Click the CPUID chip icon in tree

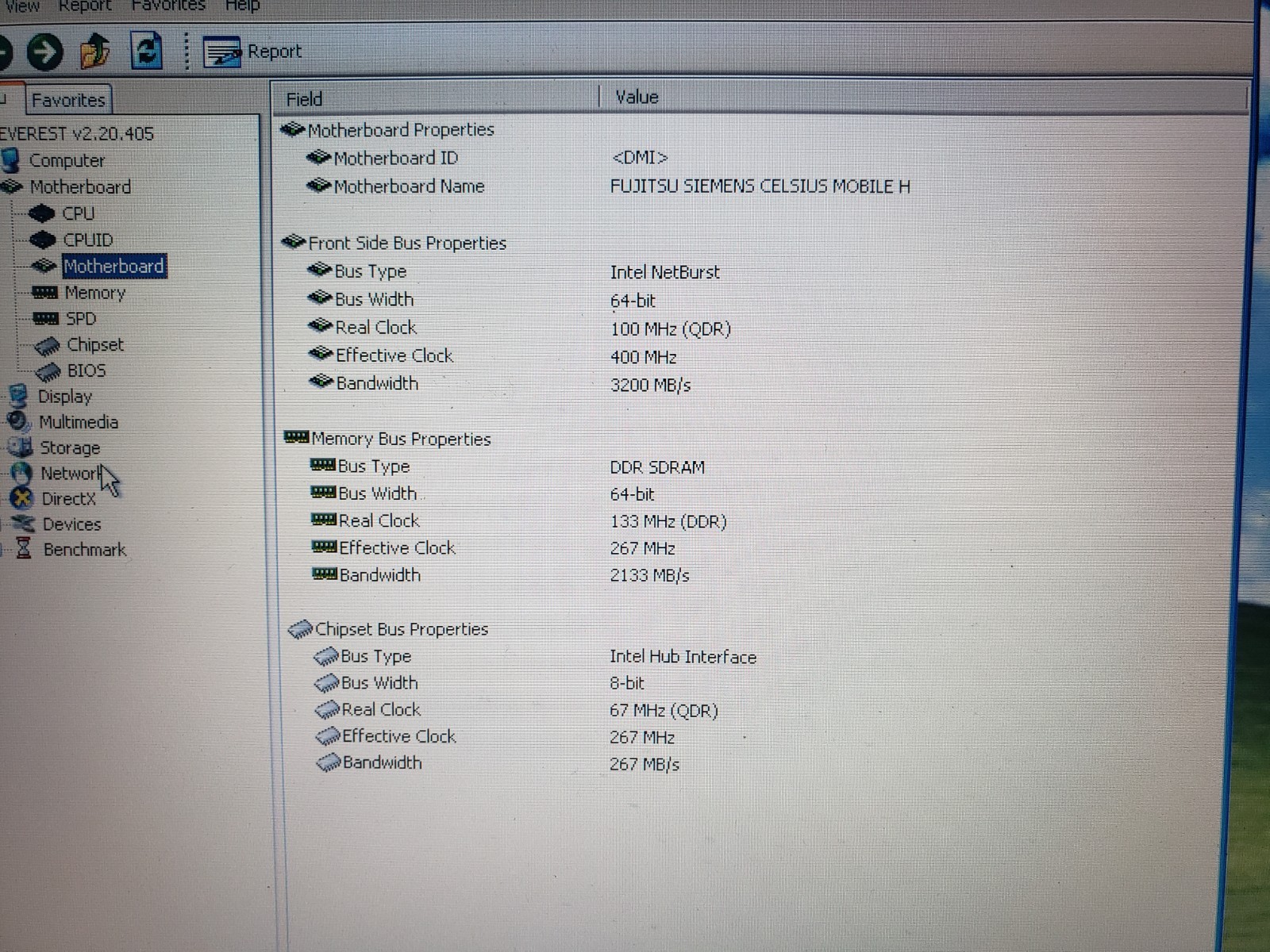pyautogui.click(x=43, y=240)
